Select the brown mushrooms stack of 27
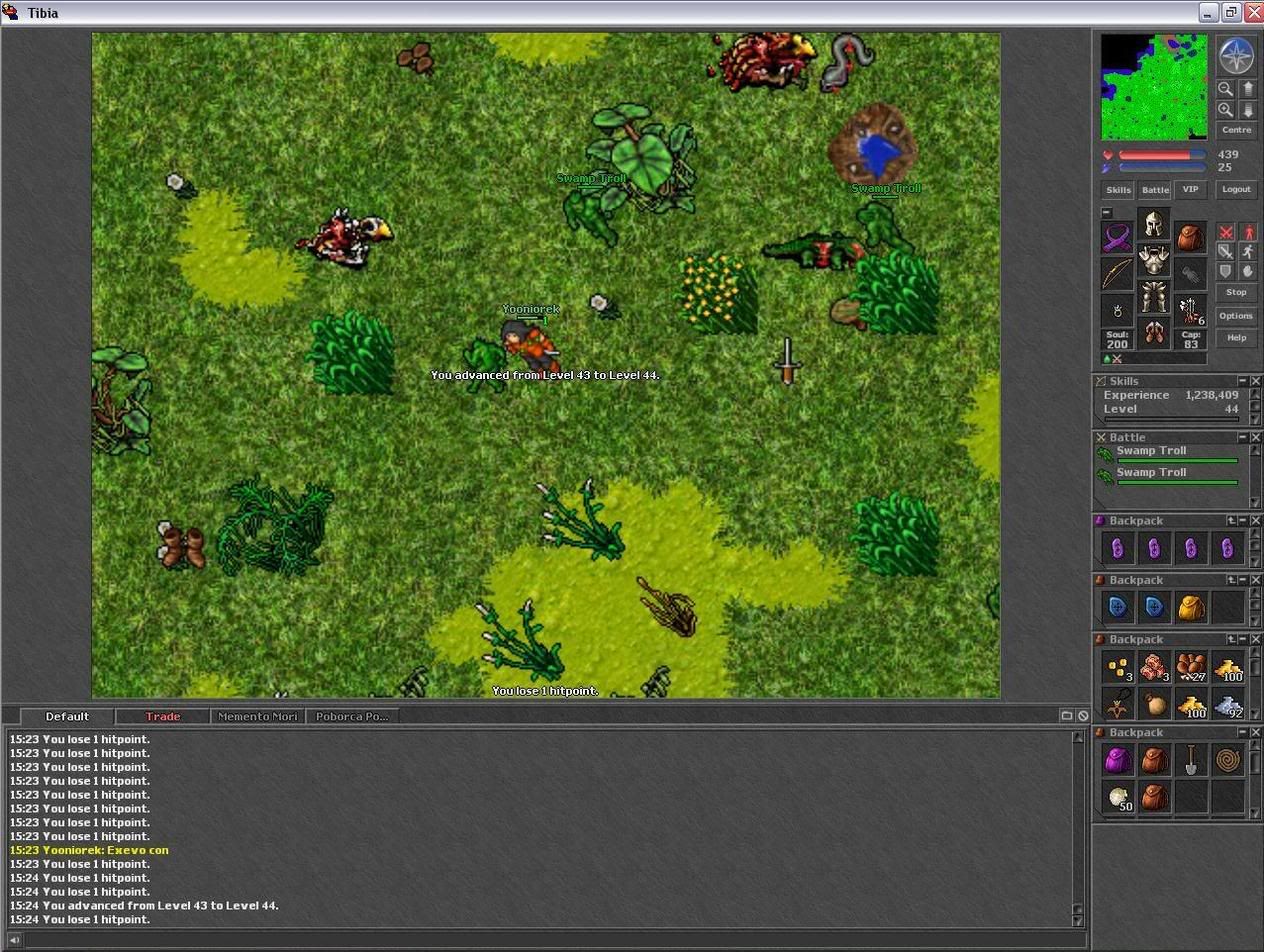The height and width of the screenshot is (952, 1264). click(1191, 667)
